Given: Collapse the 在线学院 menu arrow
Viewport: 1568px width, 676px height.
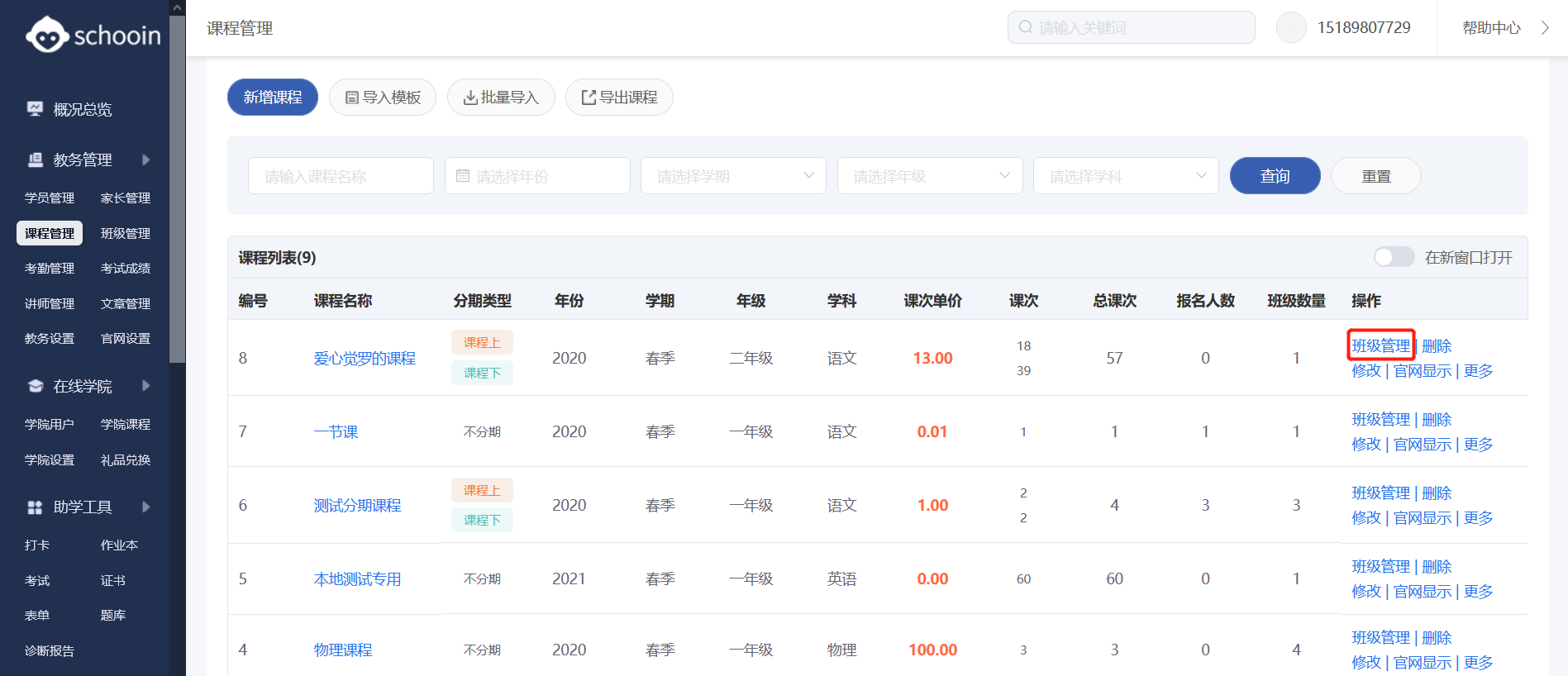Looking at the screenshot, I should click(x=146, y=386).
